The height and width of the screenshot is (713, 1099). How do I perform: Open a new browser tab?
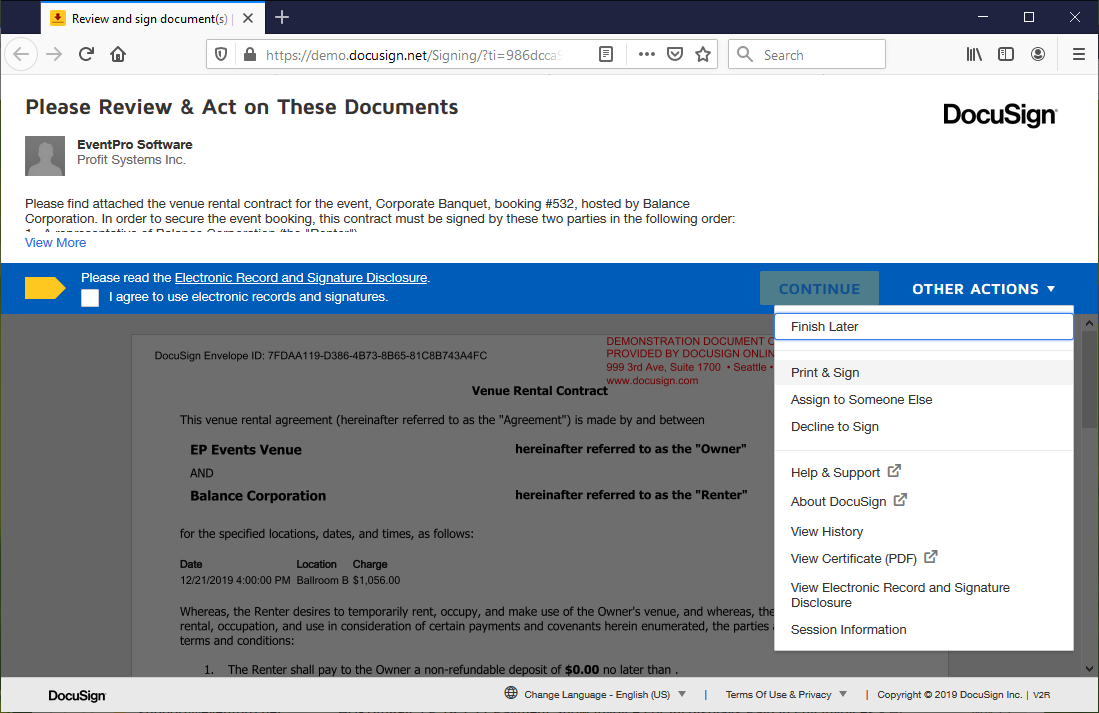[x=282, y=18]
